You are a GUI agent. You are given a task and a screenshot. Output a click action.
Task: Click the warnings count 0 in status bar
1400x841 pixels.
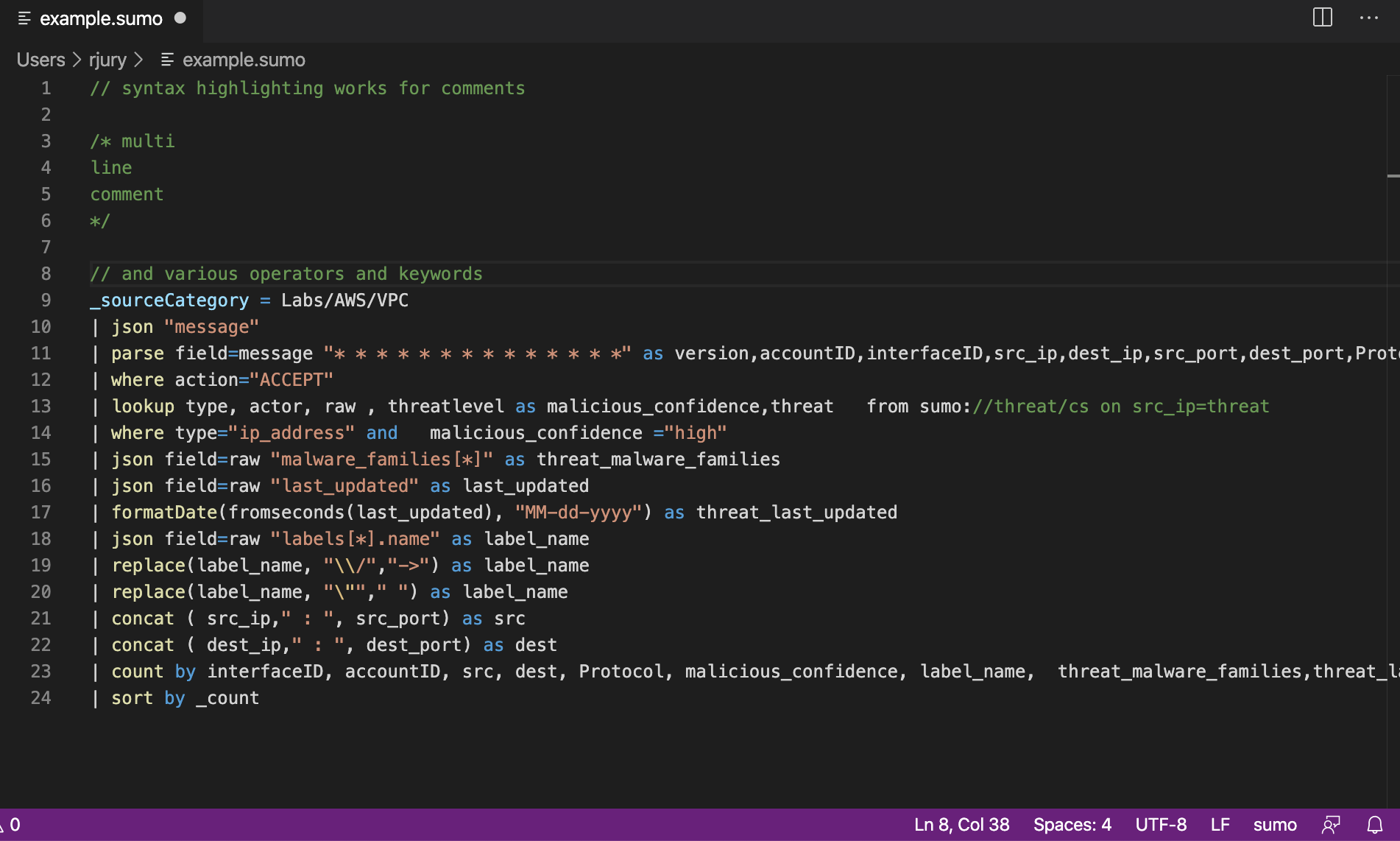pyautogui.click(x=11, y=825)
